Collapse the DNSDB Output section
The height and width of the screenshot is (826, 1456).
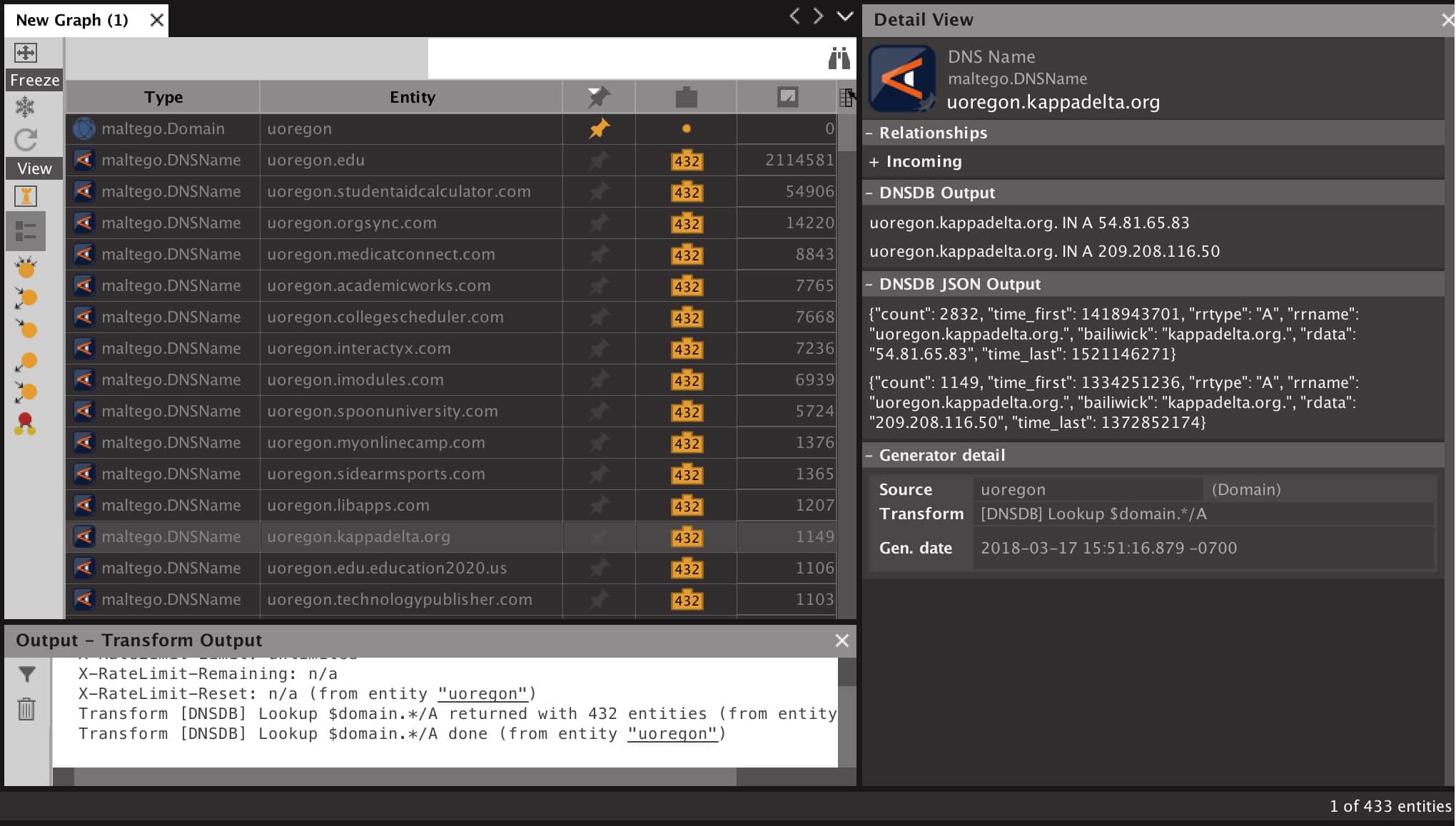869,193
